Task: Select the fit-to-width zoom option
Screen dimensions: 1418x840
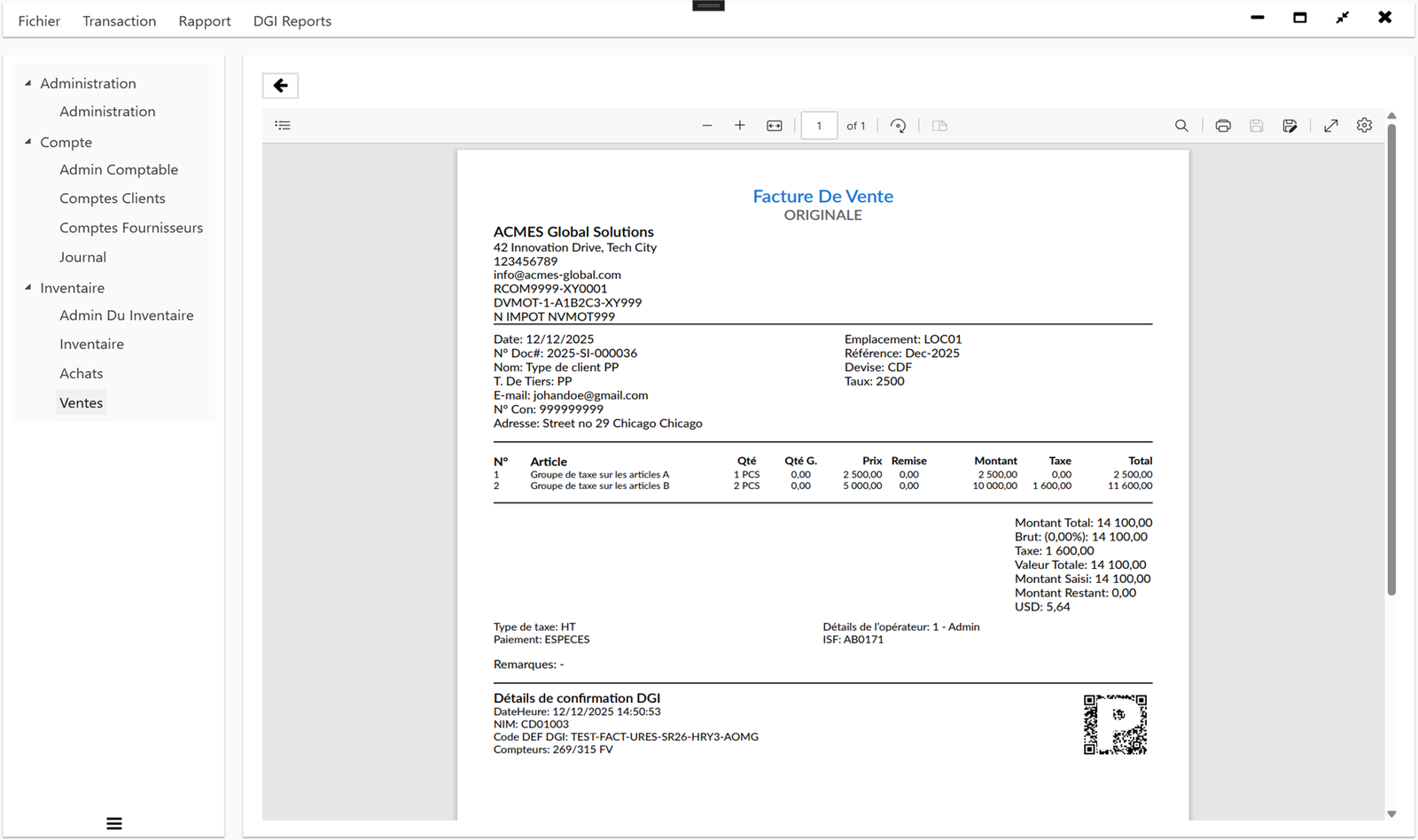Action: pos(774,125)
